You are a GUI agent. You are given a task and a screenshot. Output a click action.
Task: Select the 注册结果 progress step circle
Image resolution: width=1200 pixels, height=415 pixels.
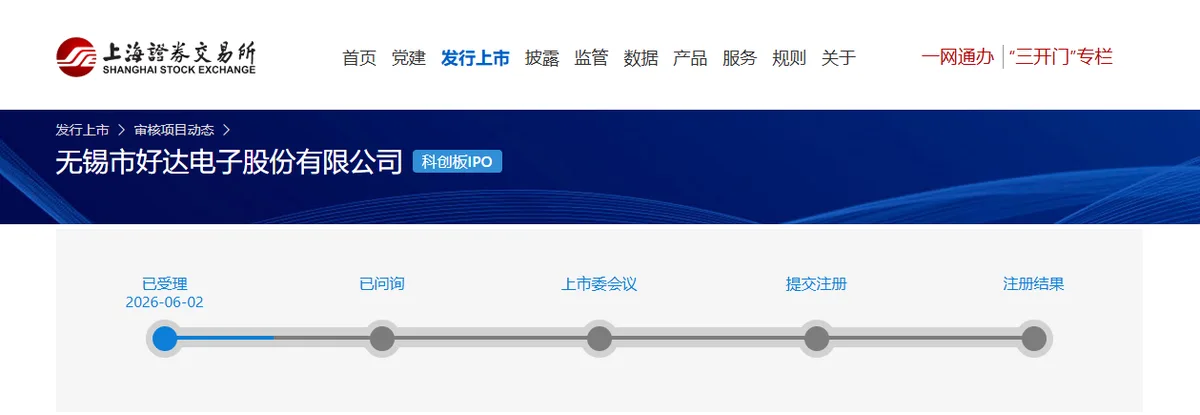pos(1034,339)
